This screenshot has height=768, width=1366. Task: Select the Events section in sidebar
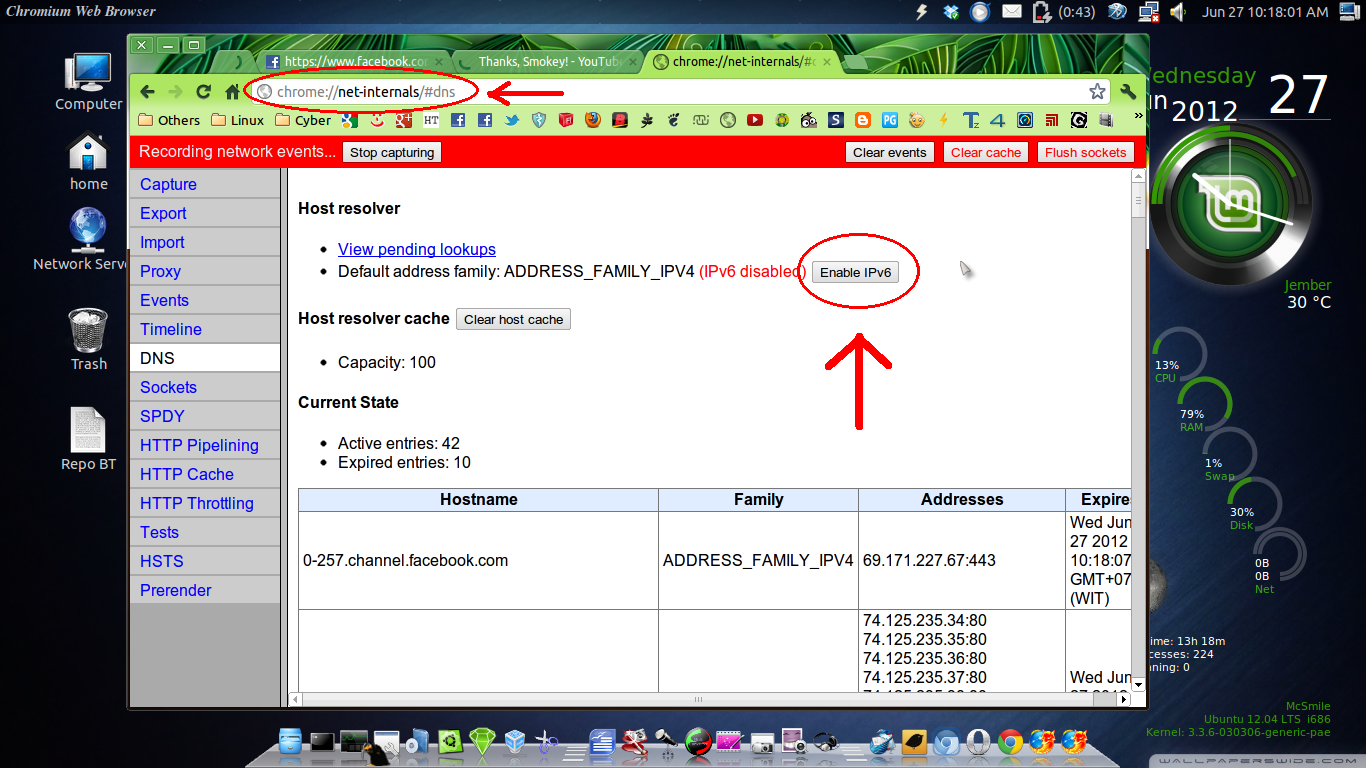pos(205,300)
